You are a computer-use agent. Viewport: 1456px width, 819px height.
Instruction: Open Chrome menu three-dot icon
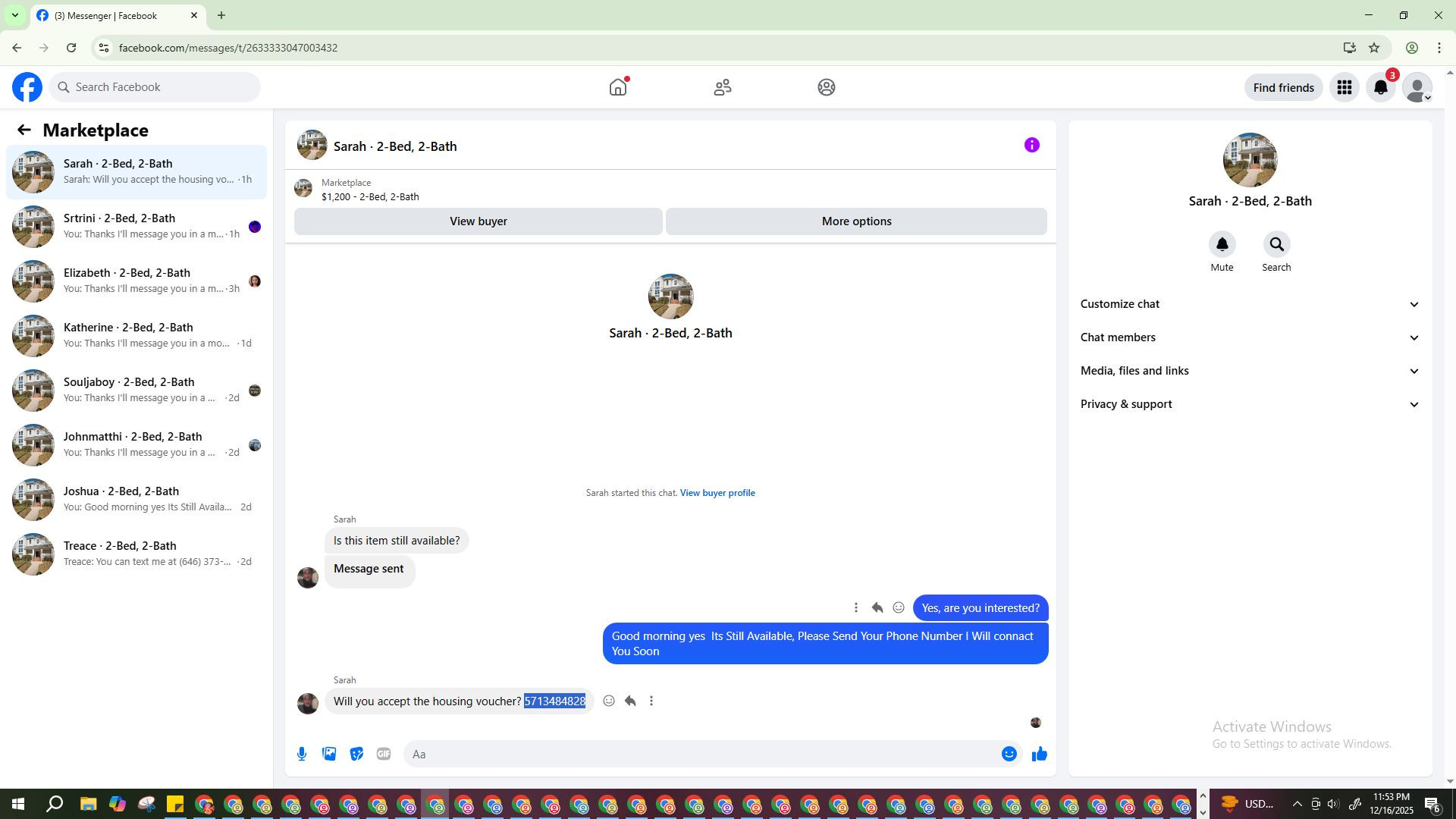1439,48
